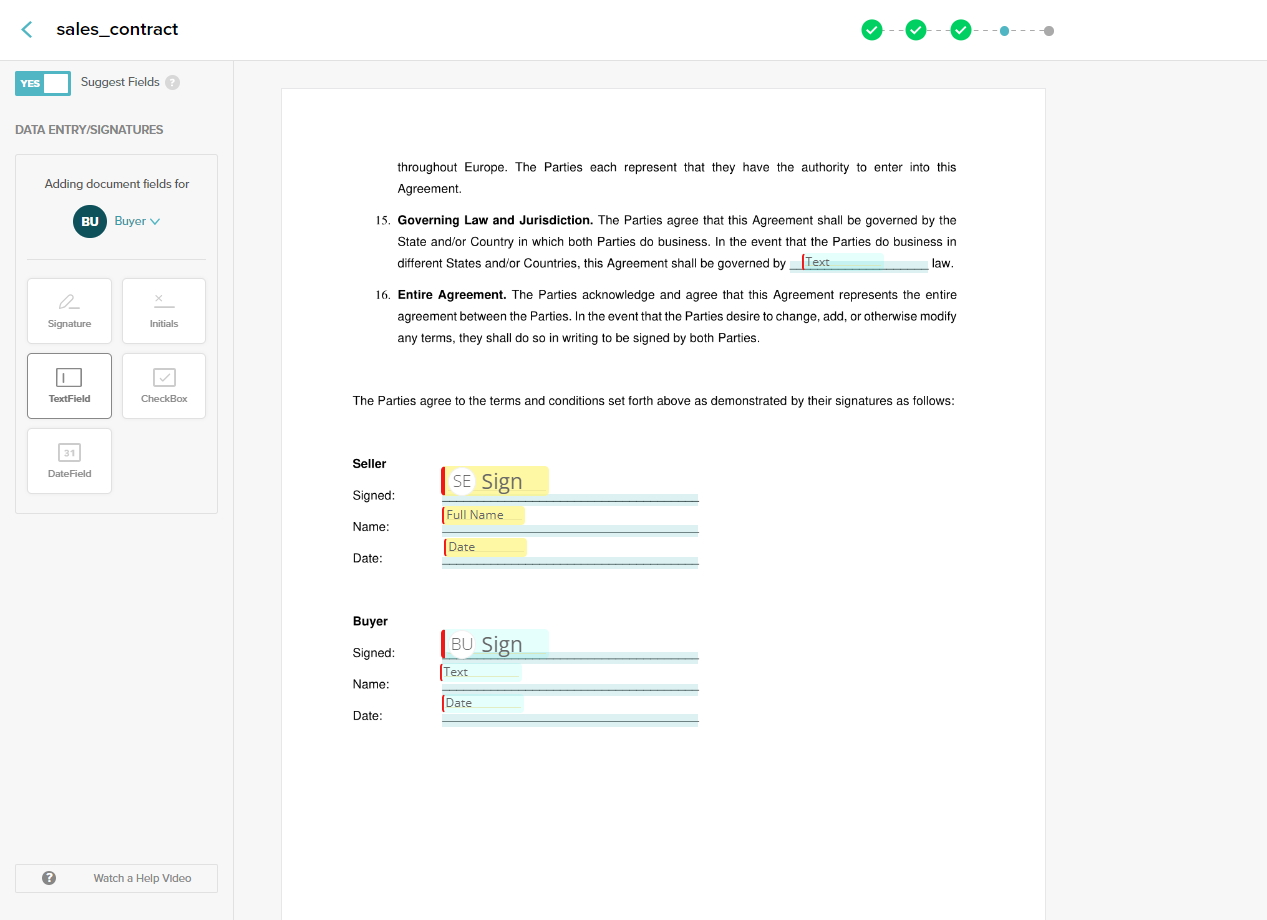
Task: Select the DateField tool
Action: pyautogui.click(x=69, y=460)
